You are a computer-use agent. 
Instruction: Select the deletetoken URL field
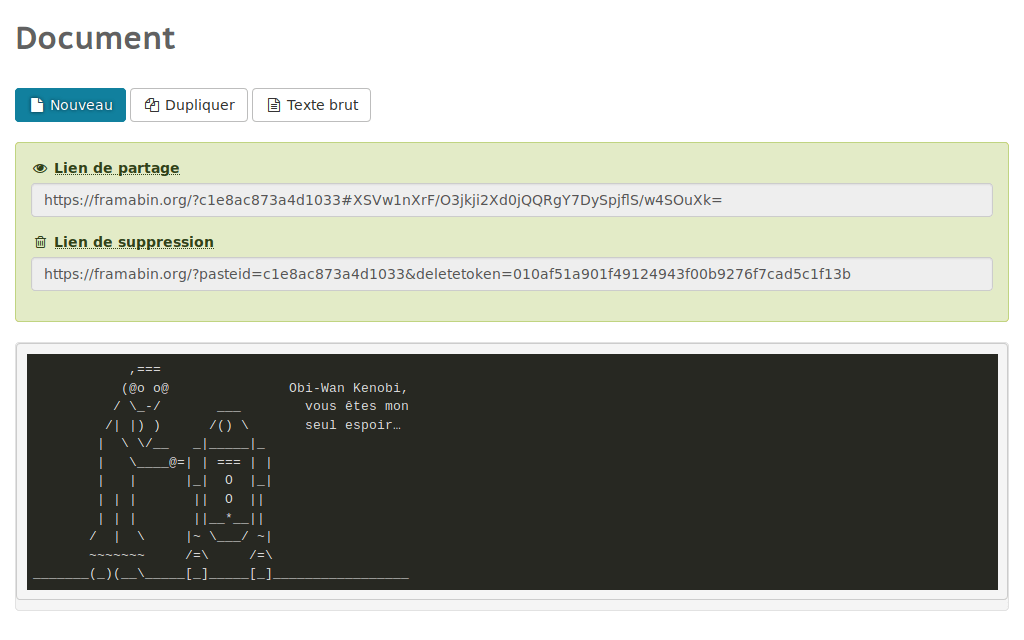(x=511, y=274)
